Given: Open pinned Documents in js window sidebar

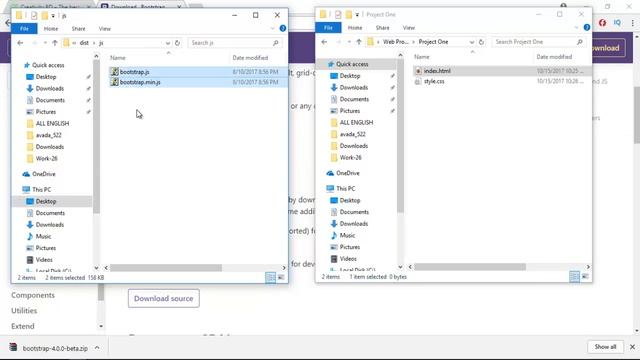Looking at the screenshot, I should [50, 100].
